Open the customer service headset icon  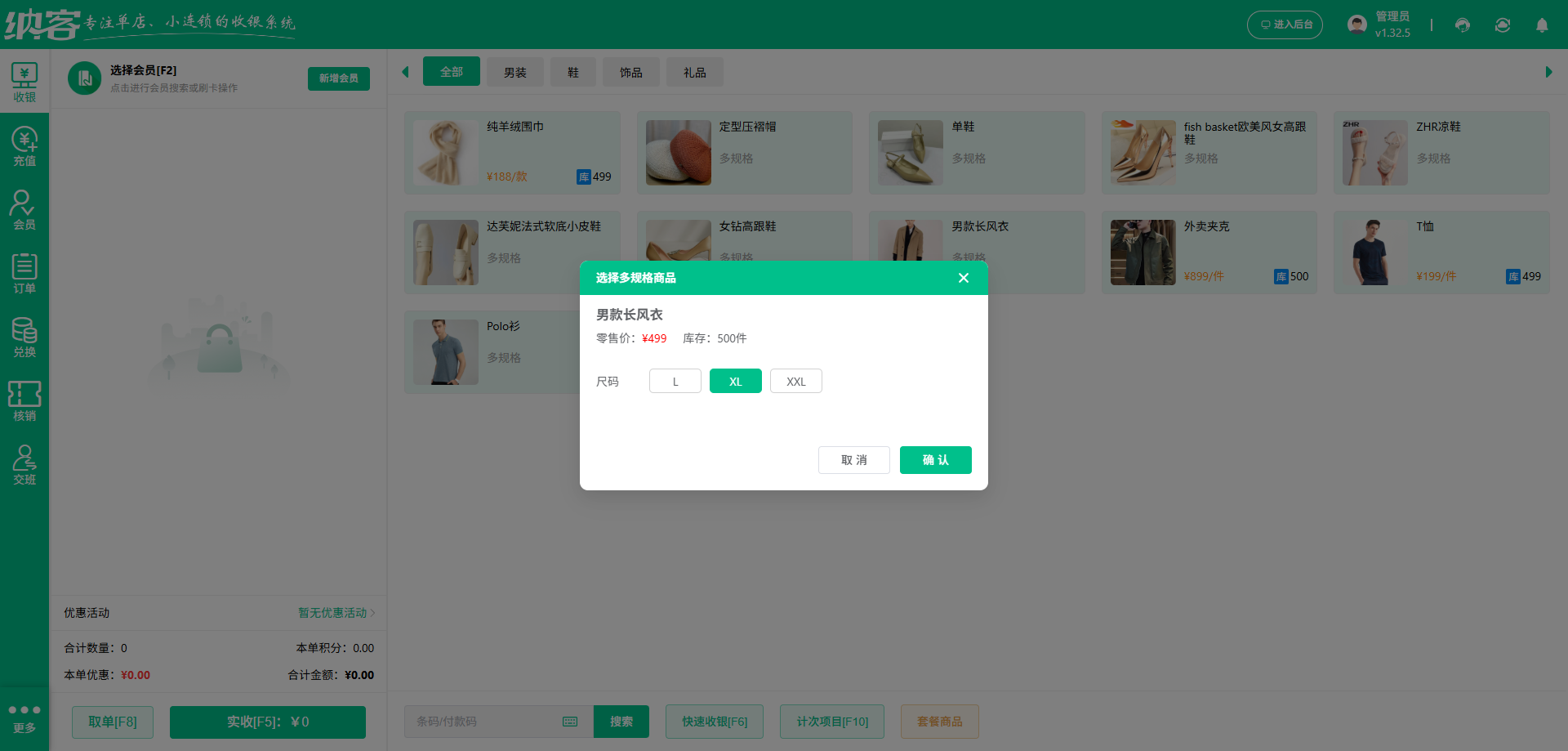point(1462,25)
